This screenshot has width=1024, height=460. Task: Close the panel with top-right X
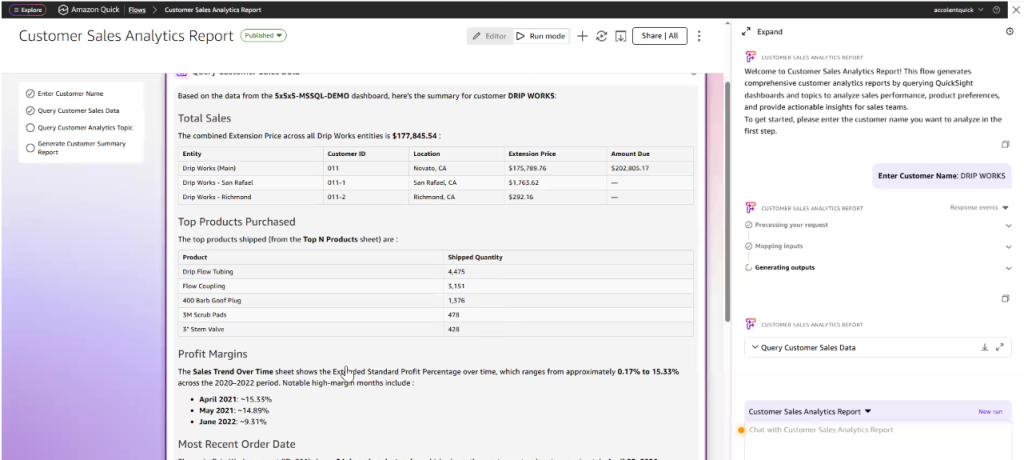[x=1016, y=10]
